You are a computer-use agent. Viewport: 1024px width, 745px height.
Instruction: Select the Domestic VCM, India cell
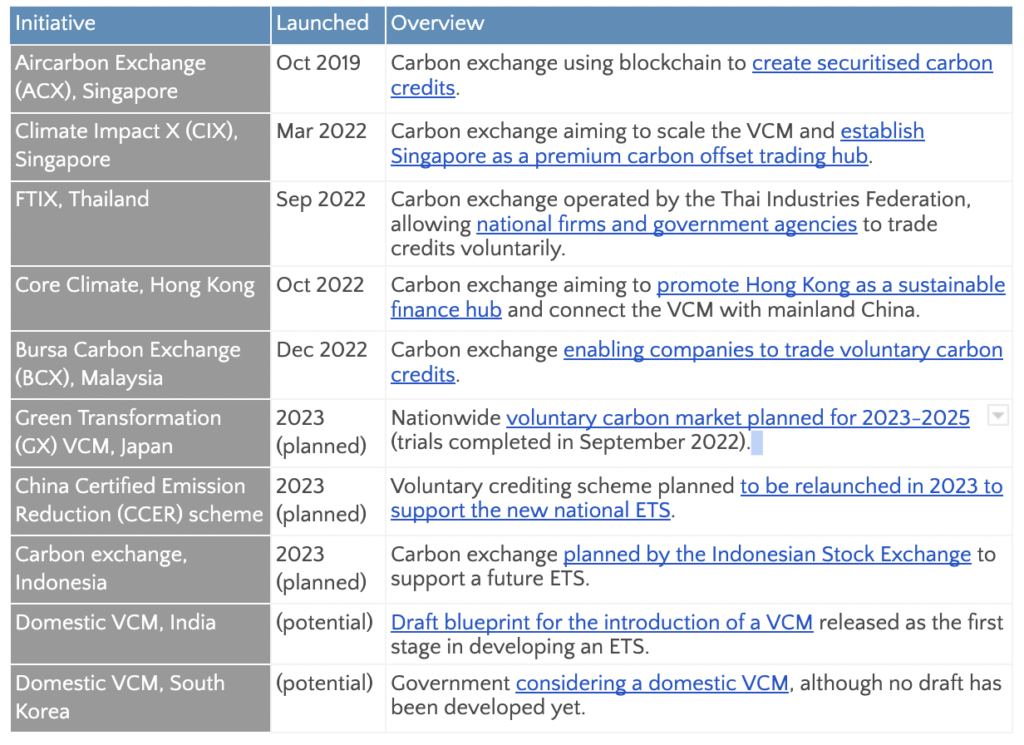tap(115, 622)
